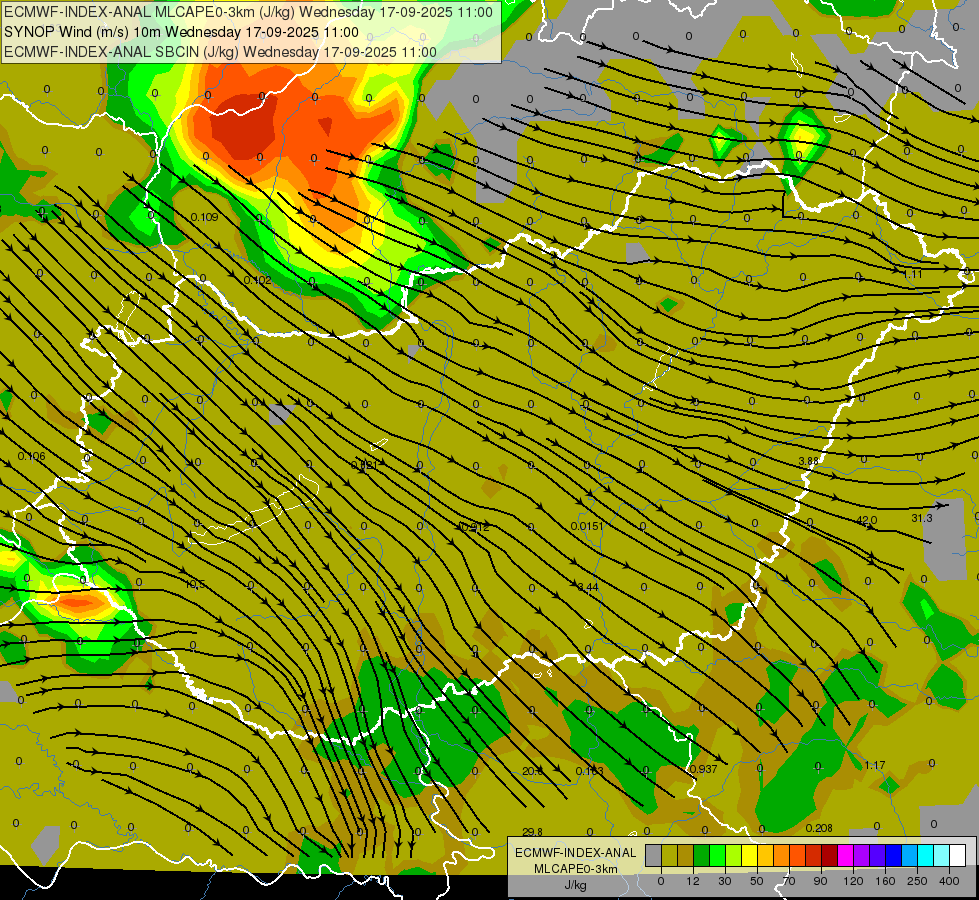Click the 20.6 value on the map
The image size is (979, 900).
click(532, 771)
